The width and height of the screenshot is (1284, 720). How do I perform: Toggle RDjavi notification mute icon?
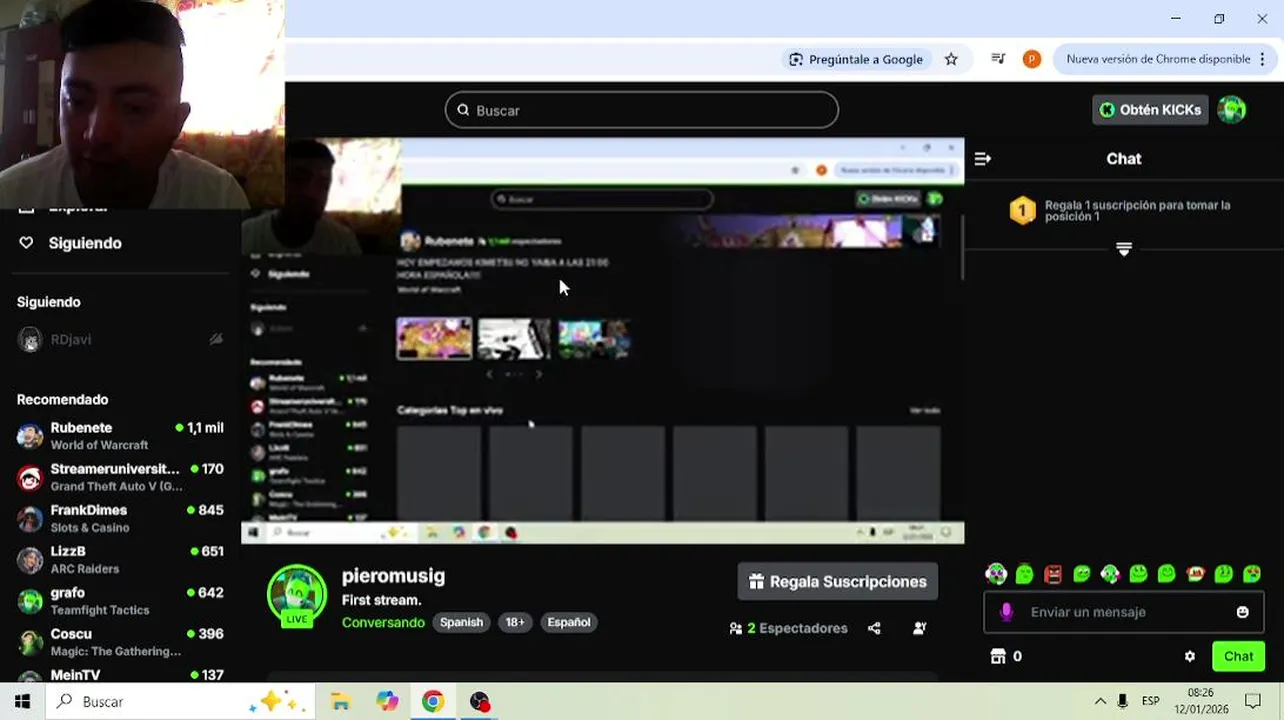pos(216,340)
